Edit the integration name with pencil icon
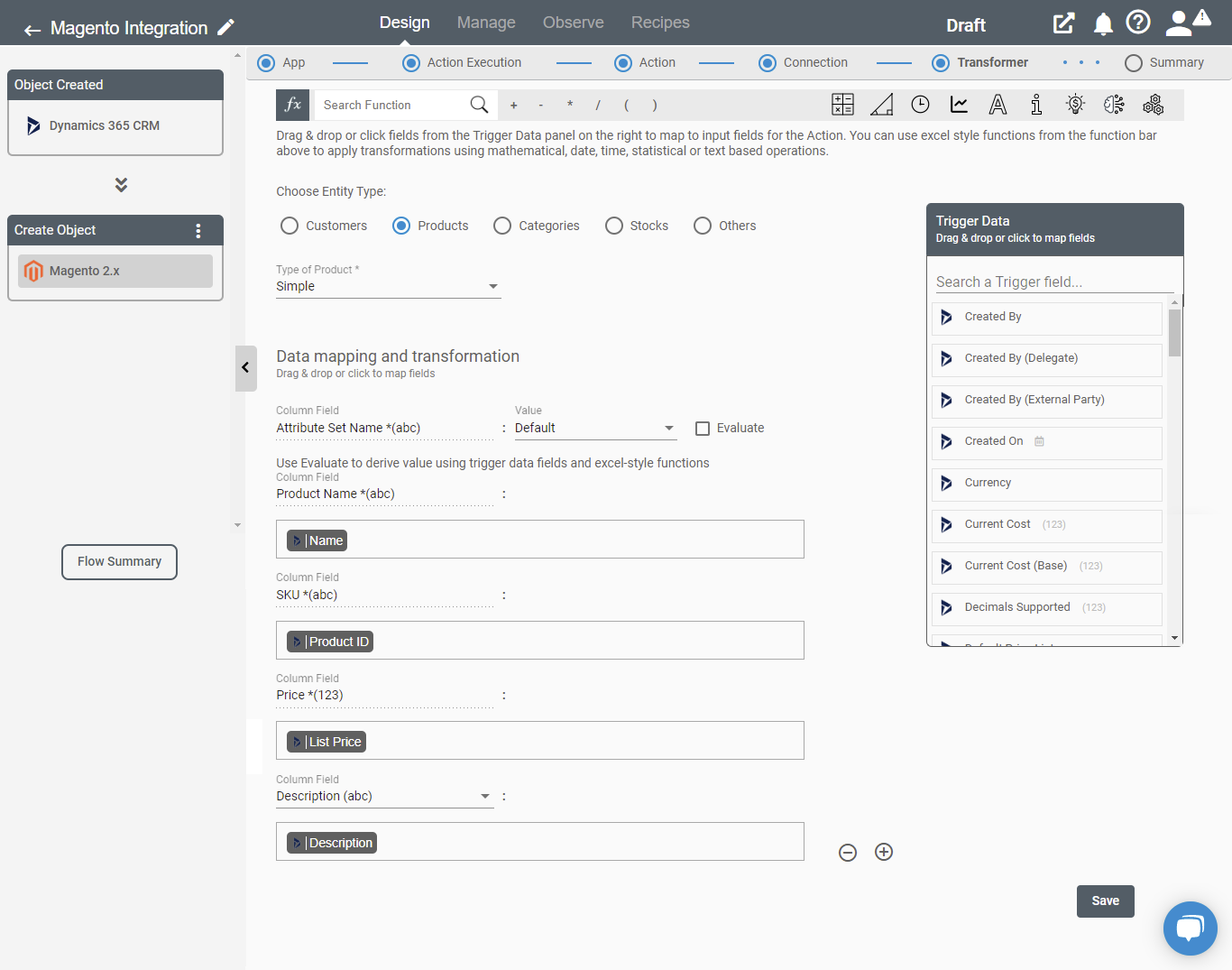Viewport: 1232px width, 970px height. point(226,27)
